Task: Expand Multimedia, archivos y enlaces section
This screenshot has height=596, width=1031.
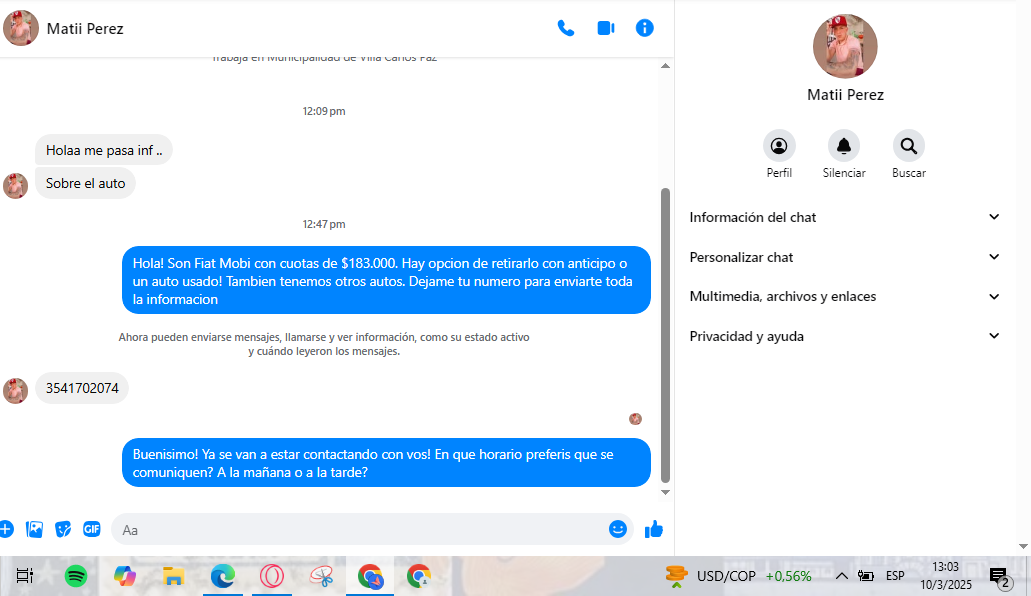Action: pos(844,297)
